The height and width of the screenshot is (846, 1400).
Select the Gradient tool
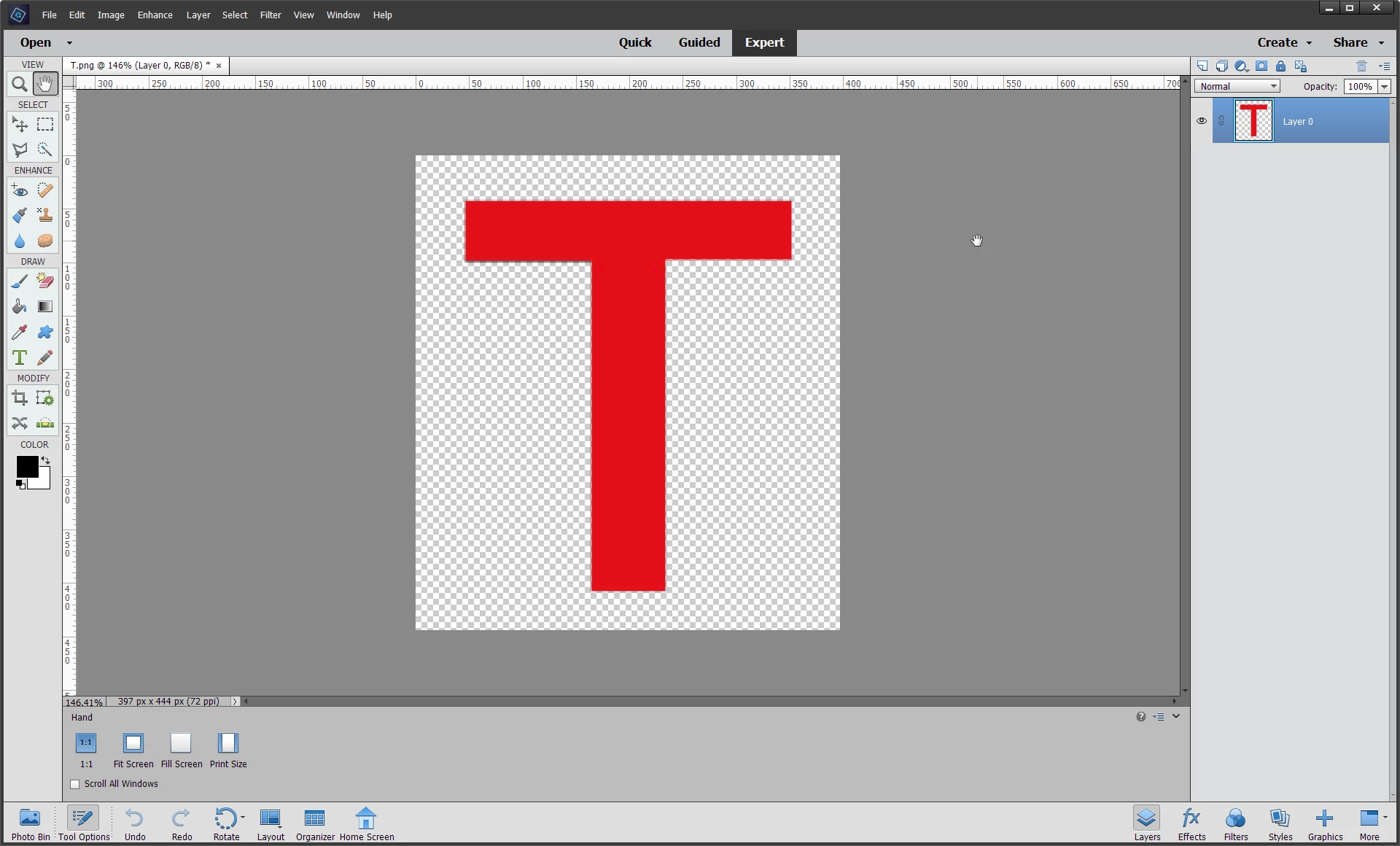(45, 307)
